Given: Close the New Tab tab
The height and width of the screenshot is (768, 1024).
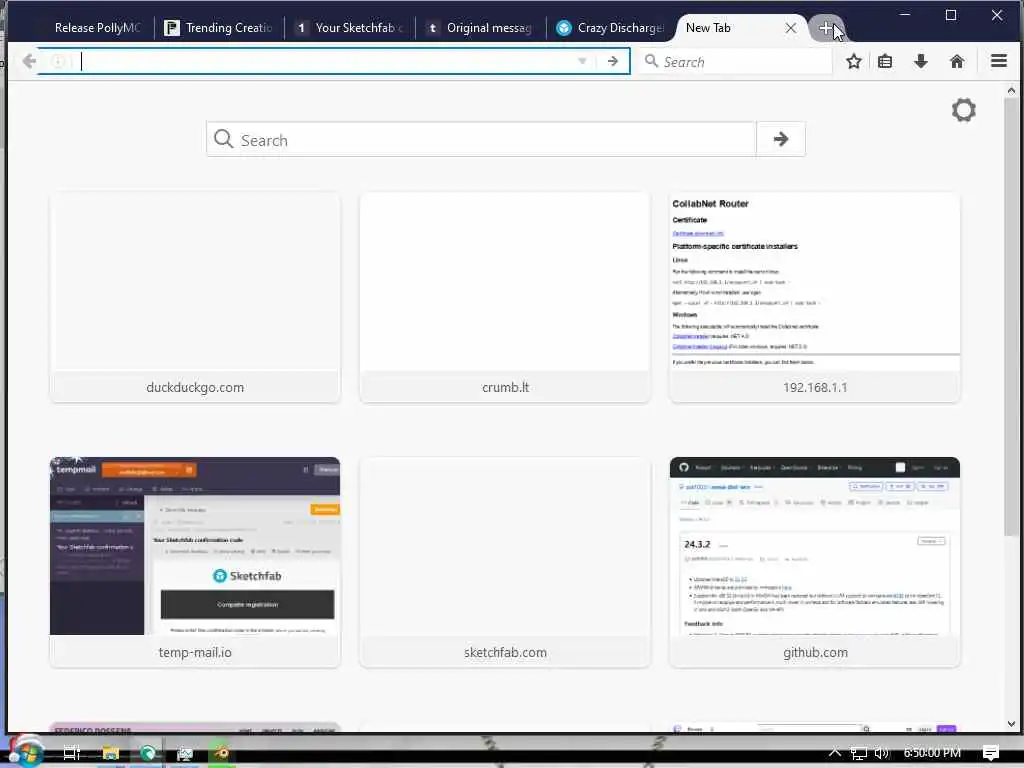Looking at the screenshot, I should pyautogui.click(x=790, y=28).
